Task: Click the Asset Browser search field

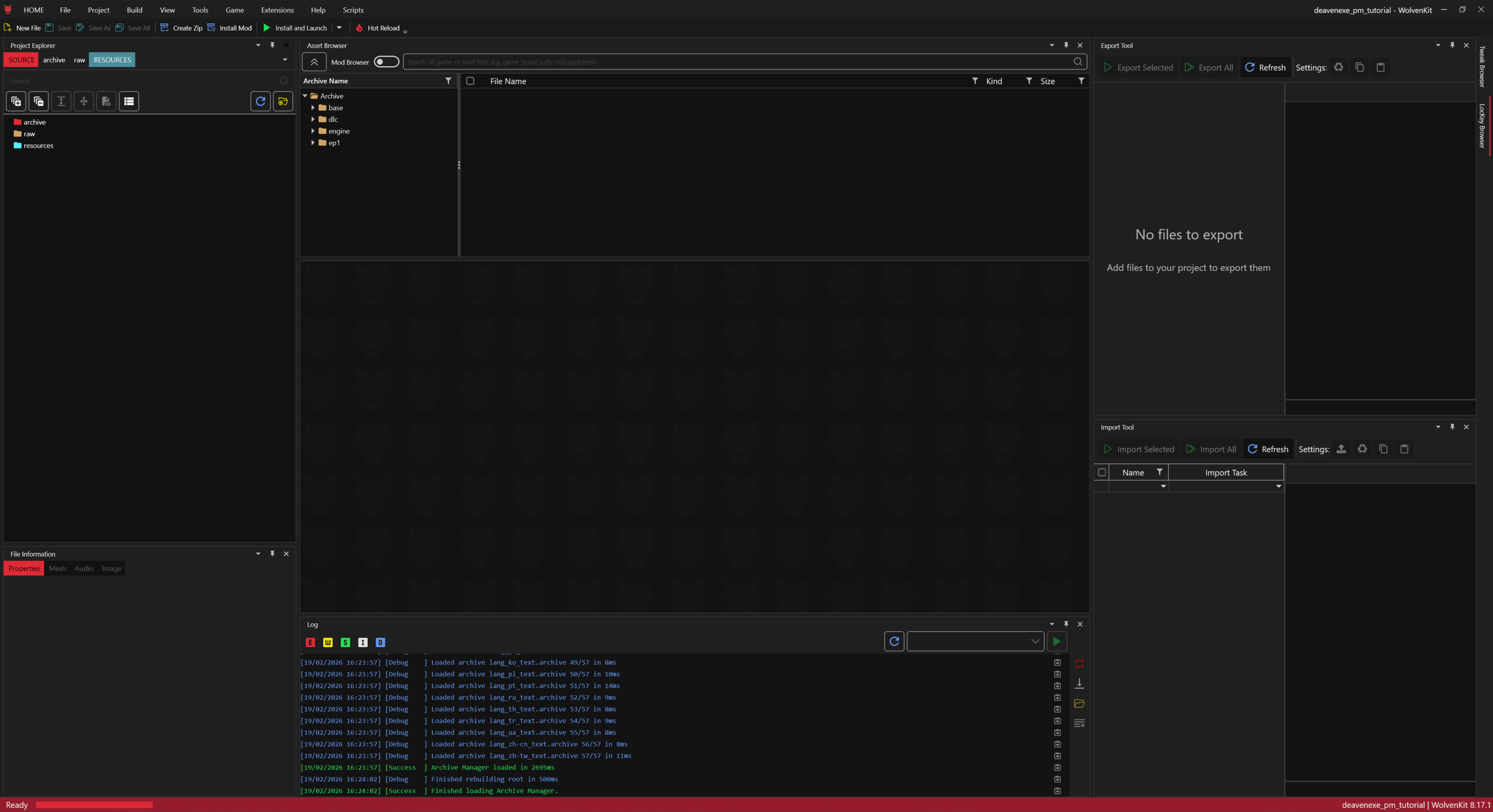Action: (x=736, y=62)
